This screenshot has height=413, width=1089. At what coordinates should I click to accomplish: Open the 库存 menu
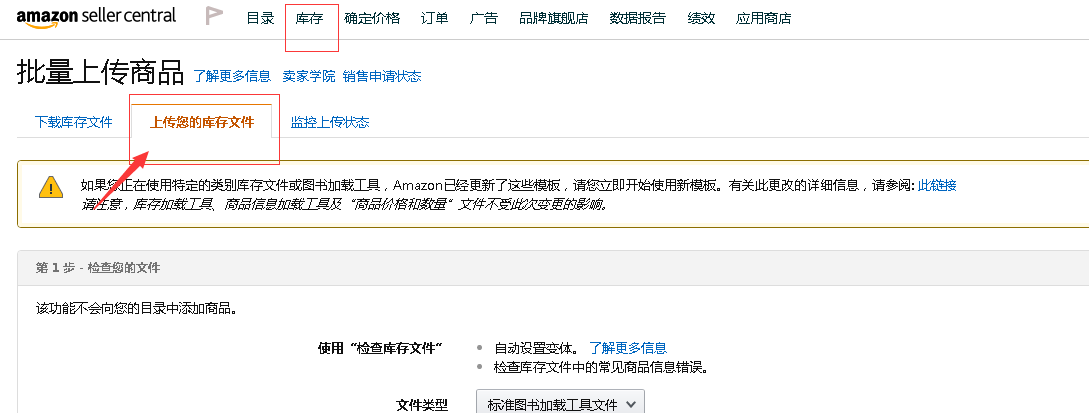(x=309, y=18)
